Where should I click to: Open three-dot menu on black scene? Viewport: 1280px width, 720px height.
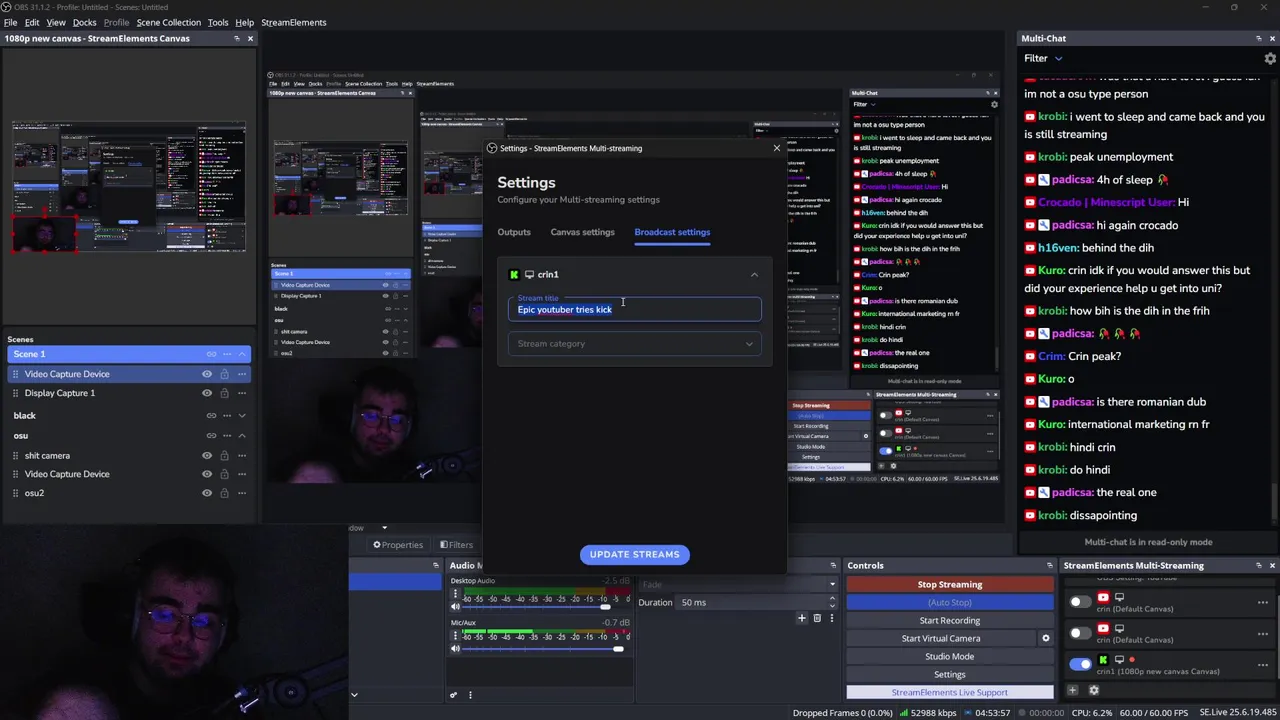pyautogui.click(x=227, y=415)
